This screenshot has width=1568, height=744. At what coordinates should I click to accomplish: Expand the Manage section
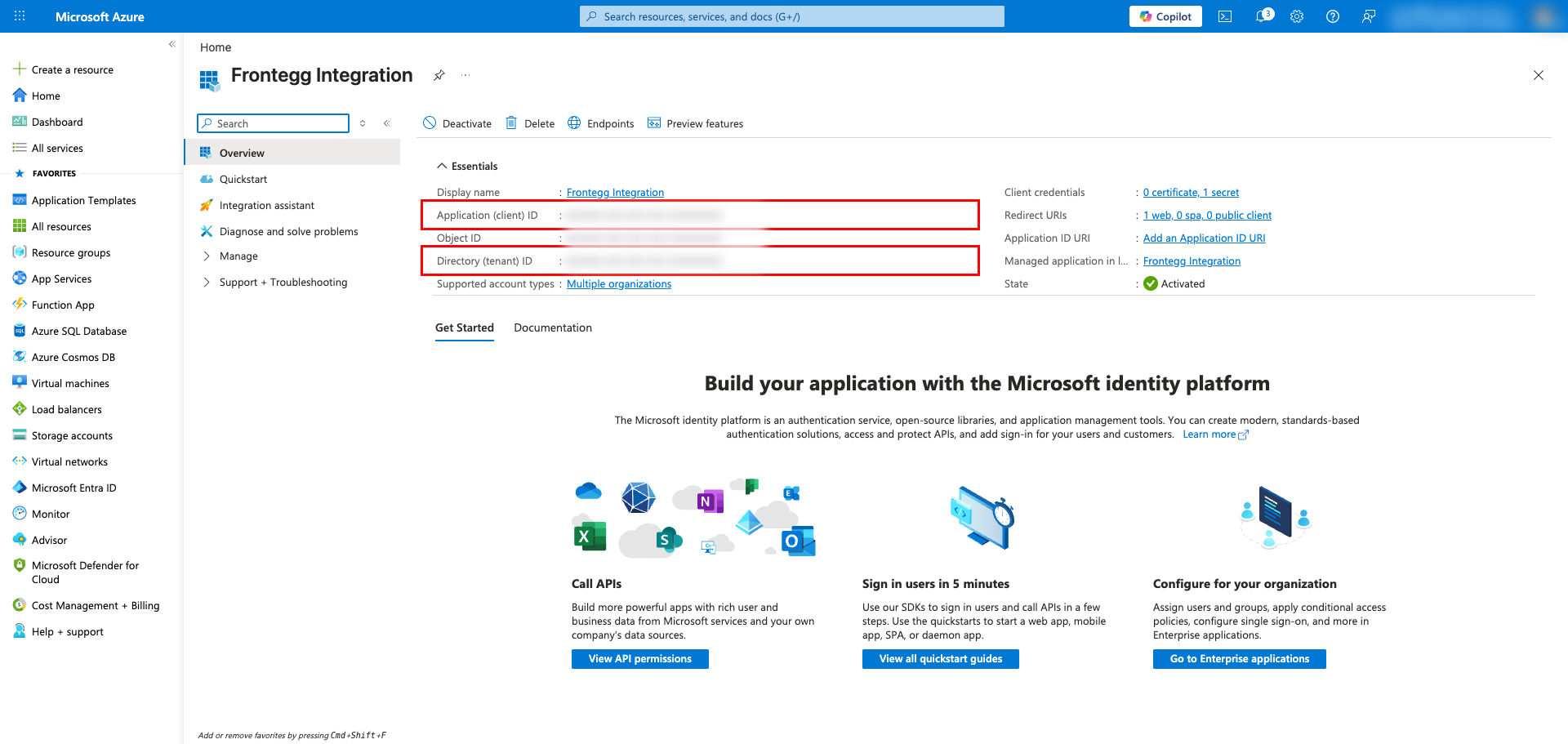238,256
